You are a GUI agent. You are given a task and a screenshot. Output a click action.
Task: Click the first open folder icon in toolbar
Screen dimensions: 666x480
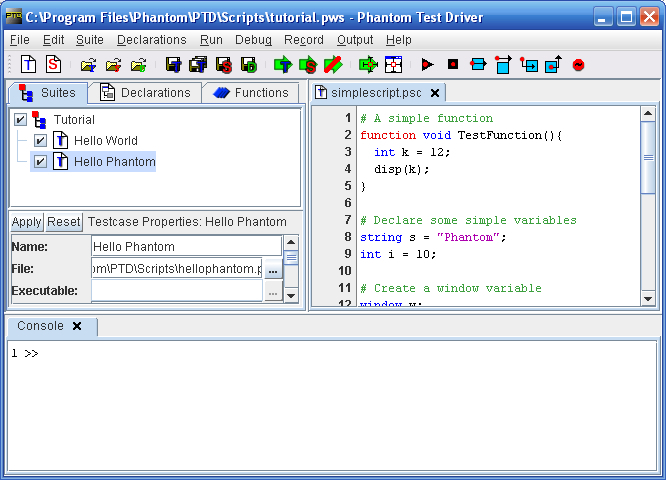click(x=88, y=65)
